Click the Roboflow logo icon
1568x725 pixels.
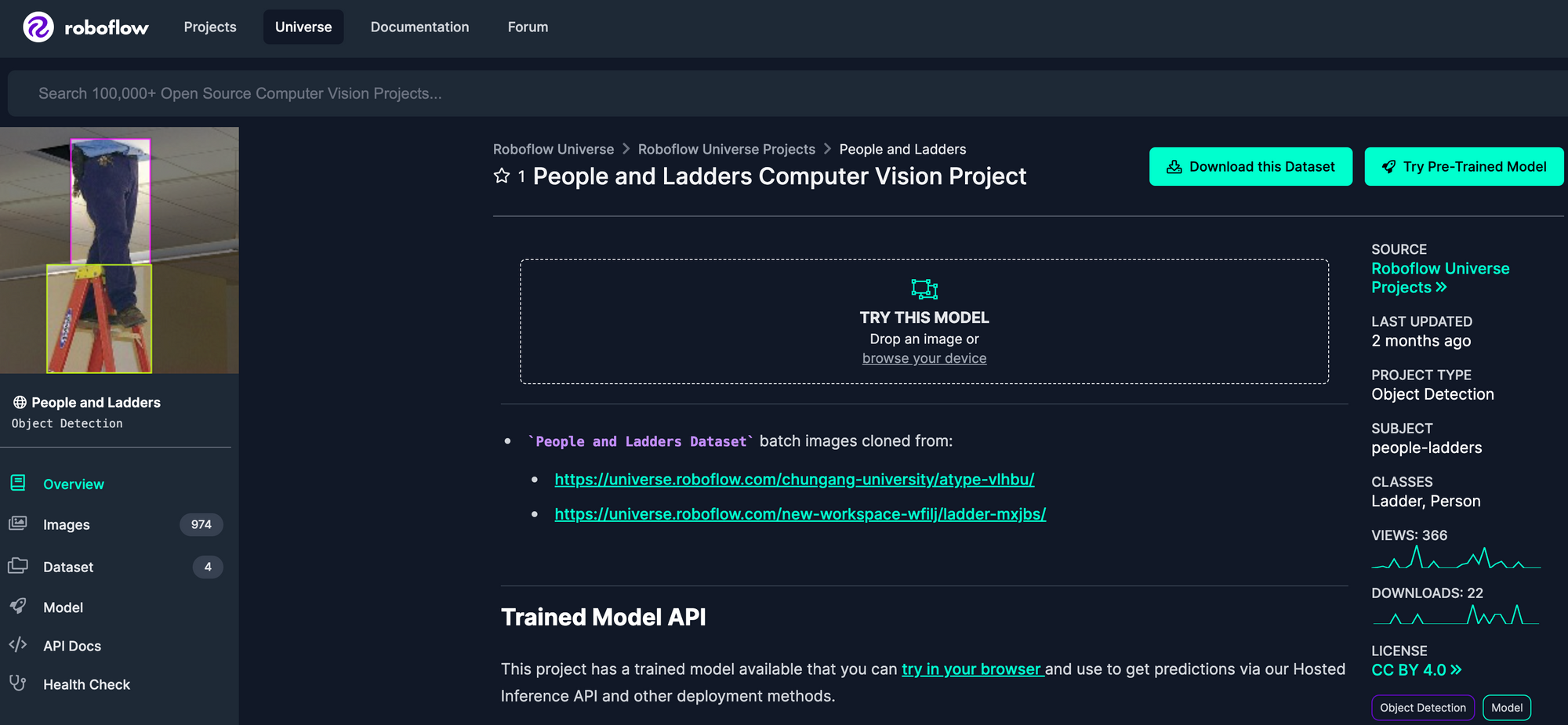pos(38,27)
